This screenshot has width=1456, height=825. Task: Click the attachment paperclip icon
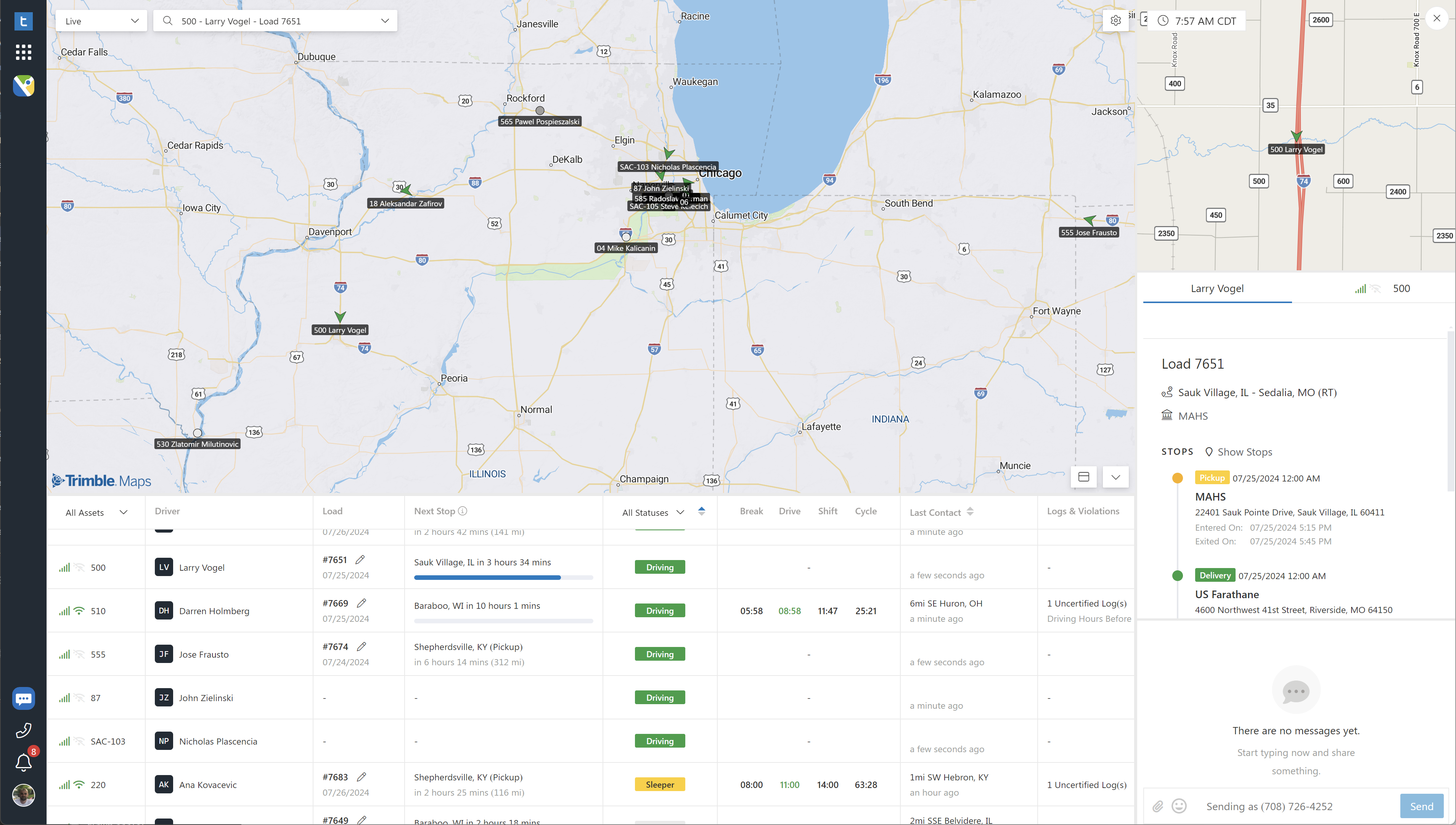coord(1158,806)
